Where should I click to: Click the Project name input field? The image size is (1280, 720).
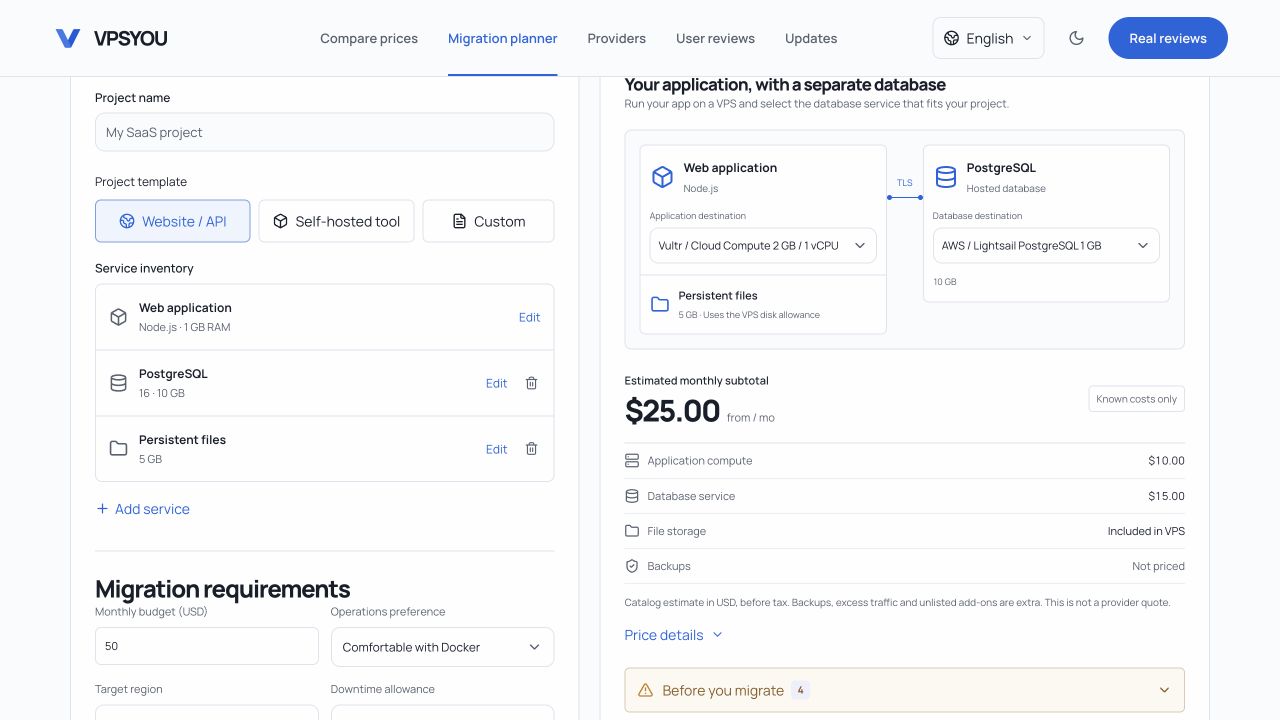[x=324, y=132]
